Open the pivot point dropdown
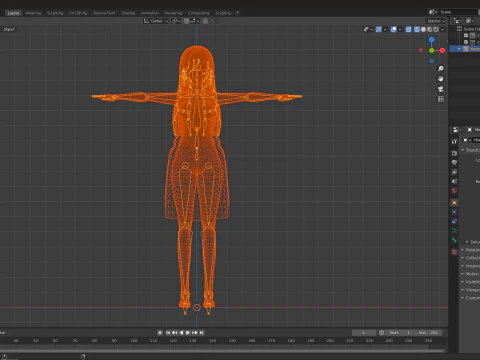Viewport: 480px width, 360px height. [x=176, y=21]
